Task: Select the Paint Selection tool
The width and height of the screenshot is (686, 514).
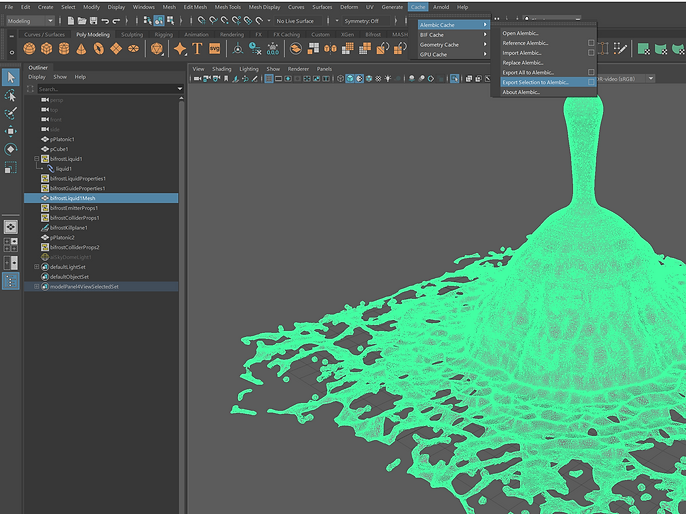Action: (10, 113)
